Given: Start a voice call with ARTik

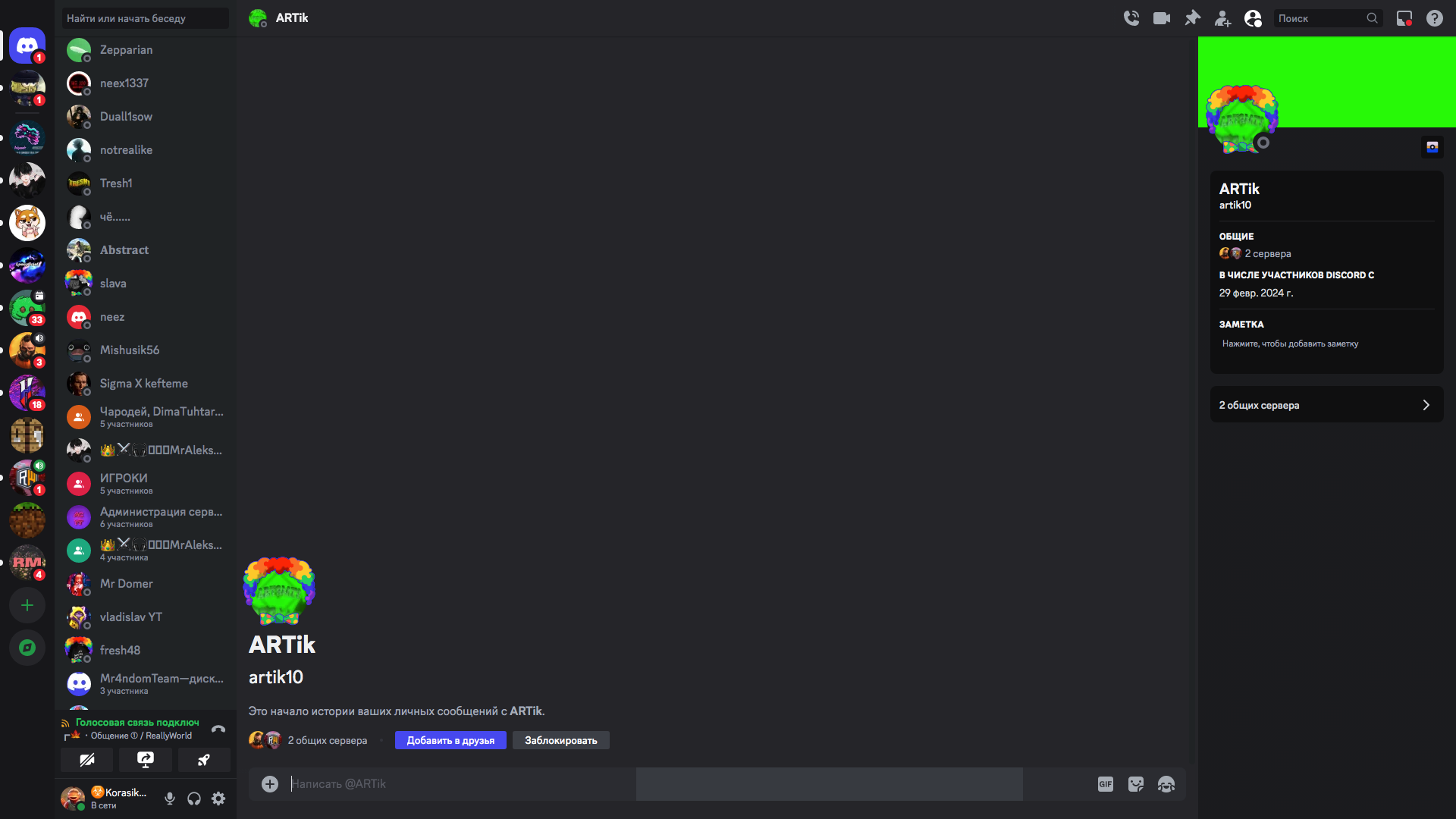Looking at the screenshot, I should coord(1131,18).
